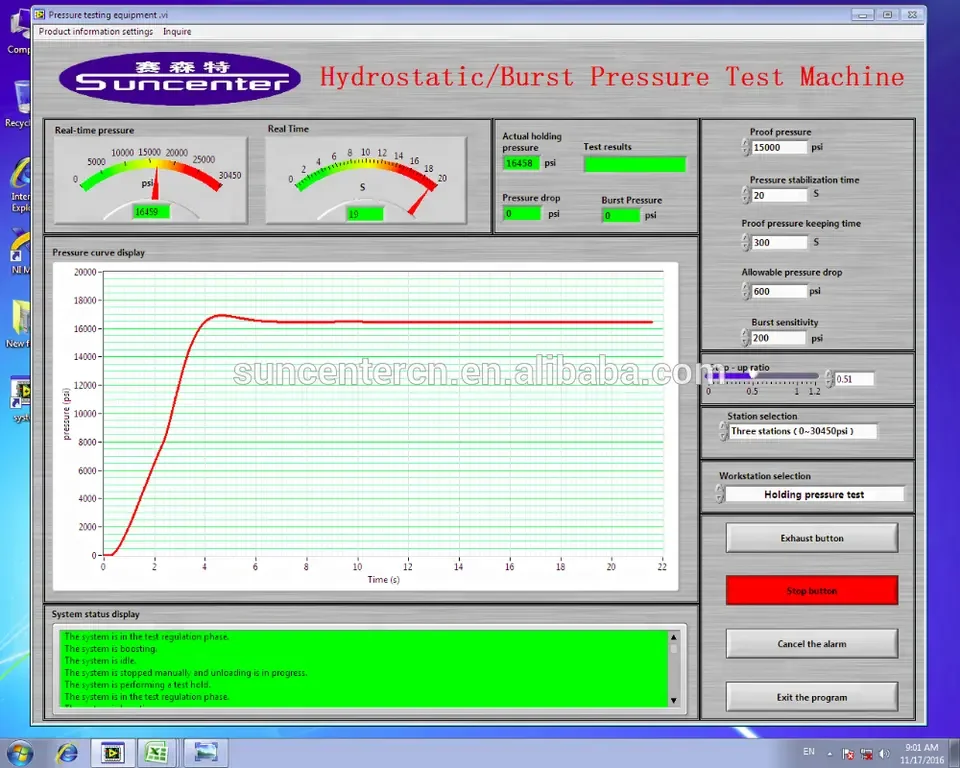Screen dimensions: 960x768
Task: Click the pressure testing app taskbar icon
Action: 113,752
